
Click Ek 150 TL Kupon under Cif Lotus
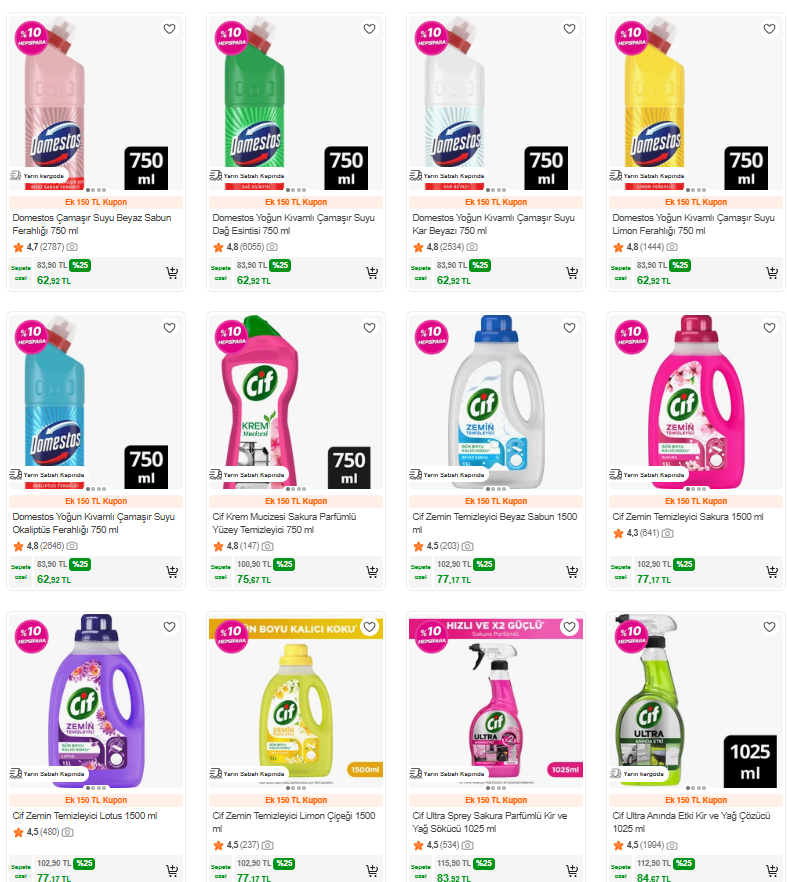coord(96,800)
